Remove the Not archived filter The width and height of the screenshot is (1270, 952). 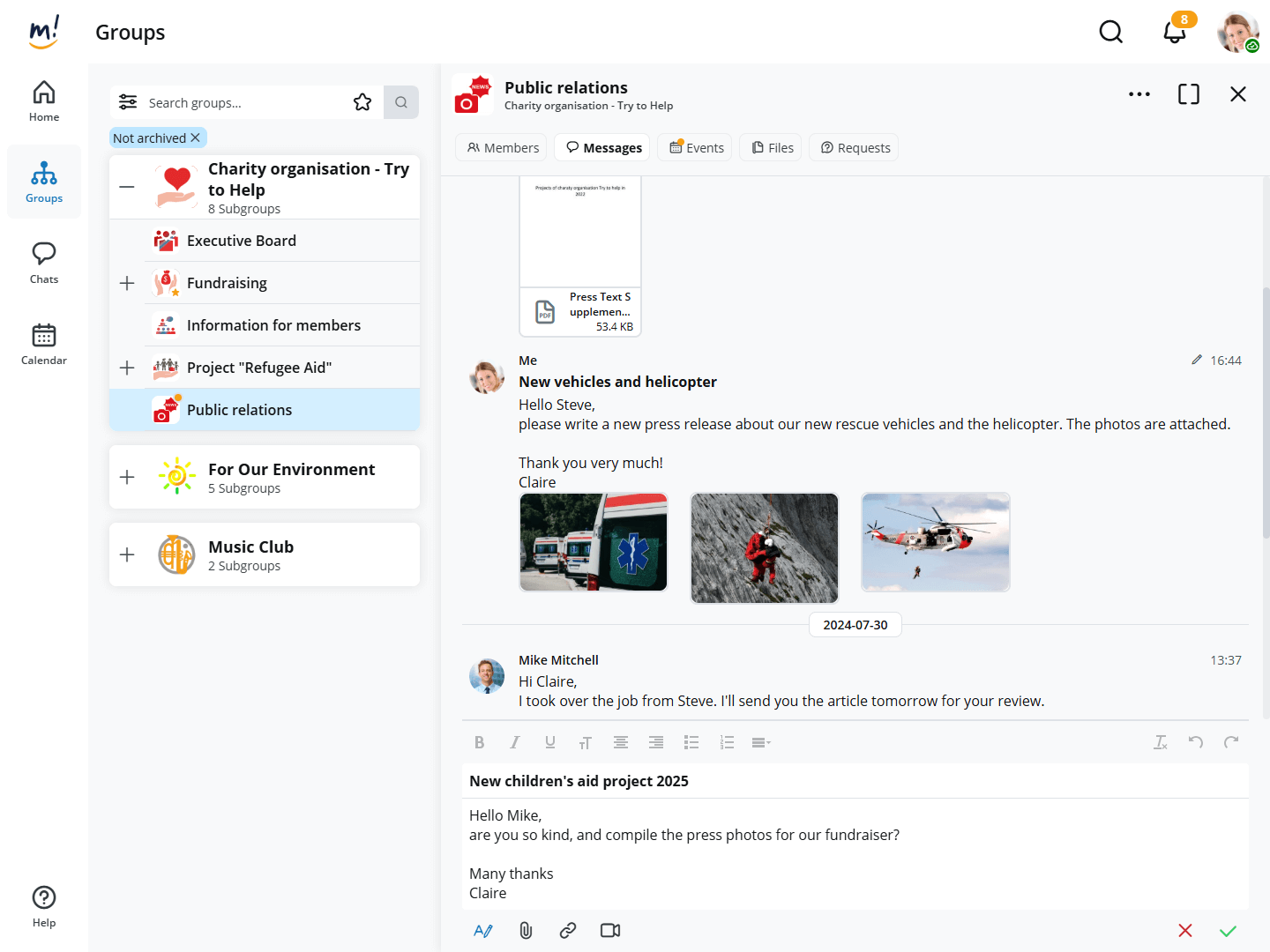196,138
